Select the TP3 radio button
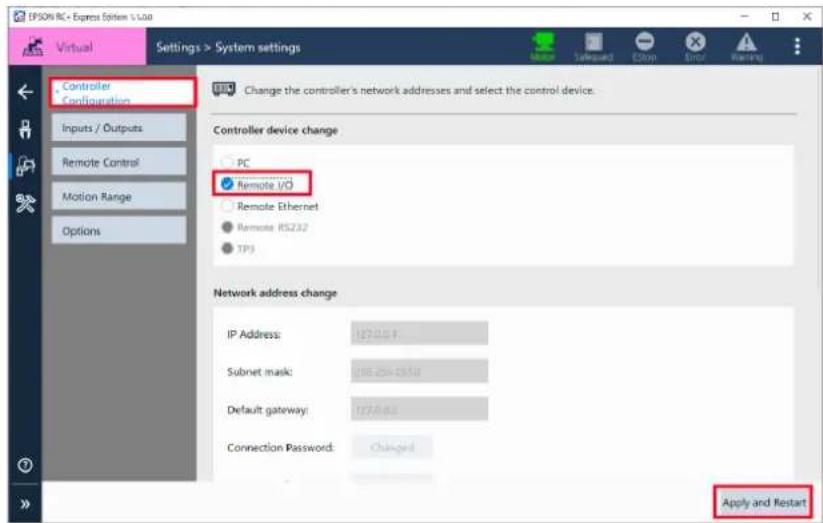The width and height of the screenshot is (823, 523). (227, 248)
